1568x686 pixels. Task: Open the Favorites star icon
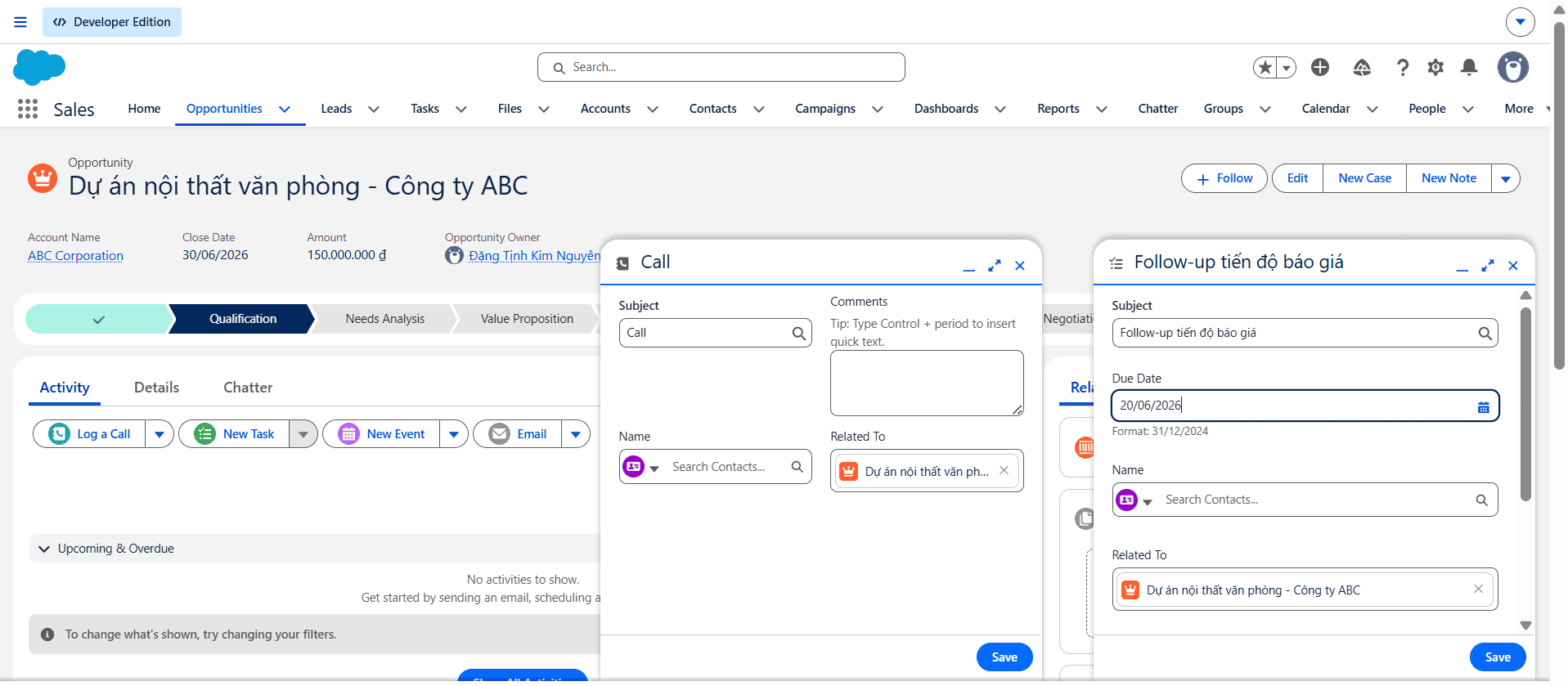pos(1265,67)
